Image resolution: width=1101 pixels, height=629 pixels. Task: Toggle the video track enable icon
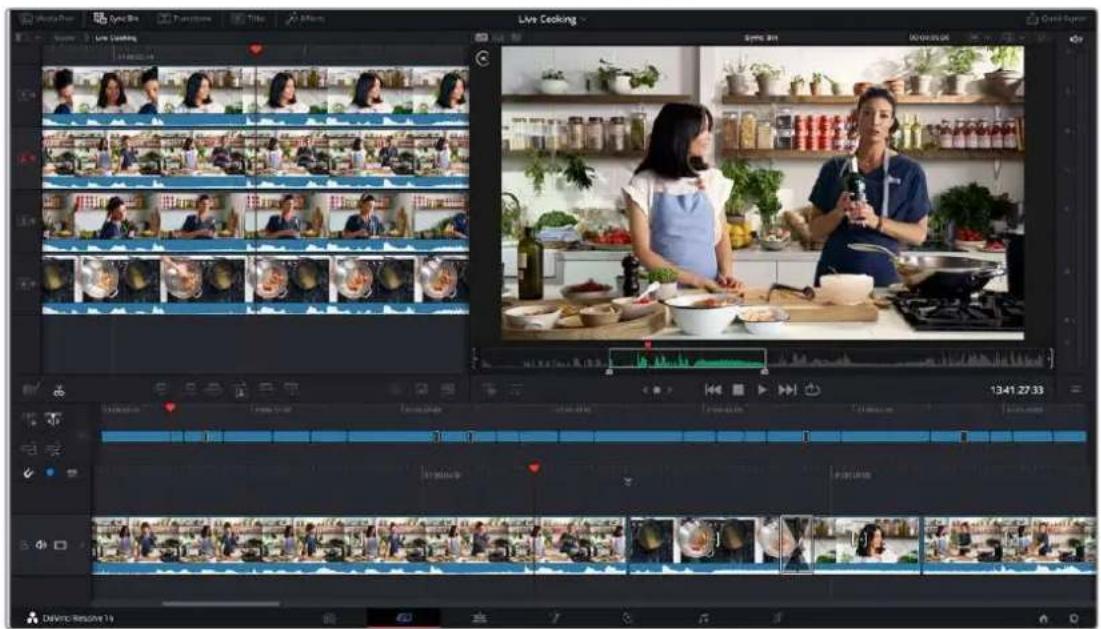click(60, 545)
